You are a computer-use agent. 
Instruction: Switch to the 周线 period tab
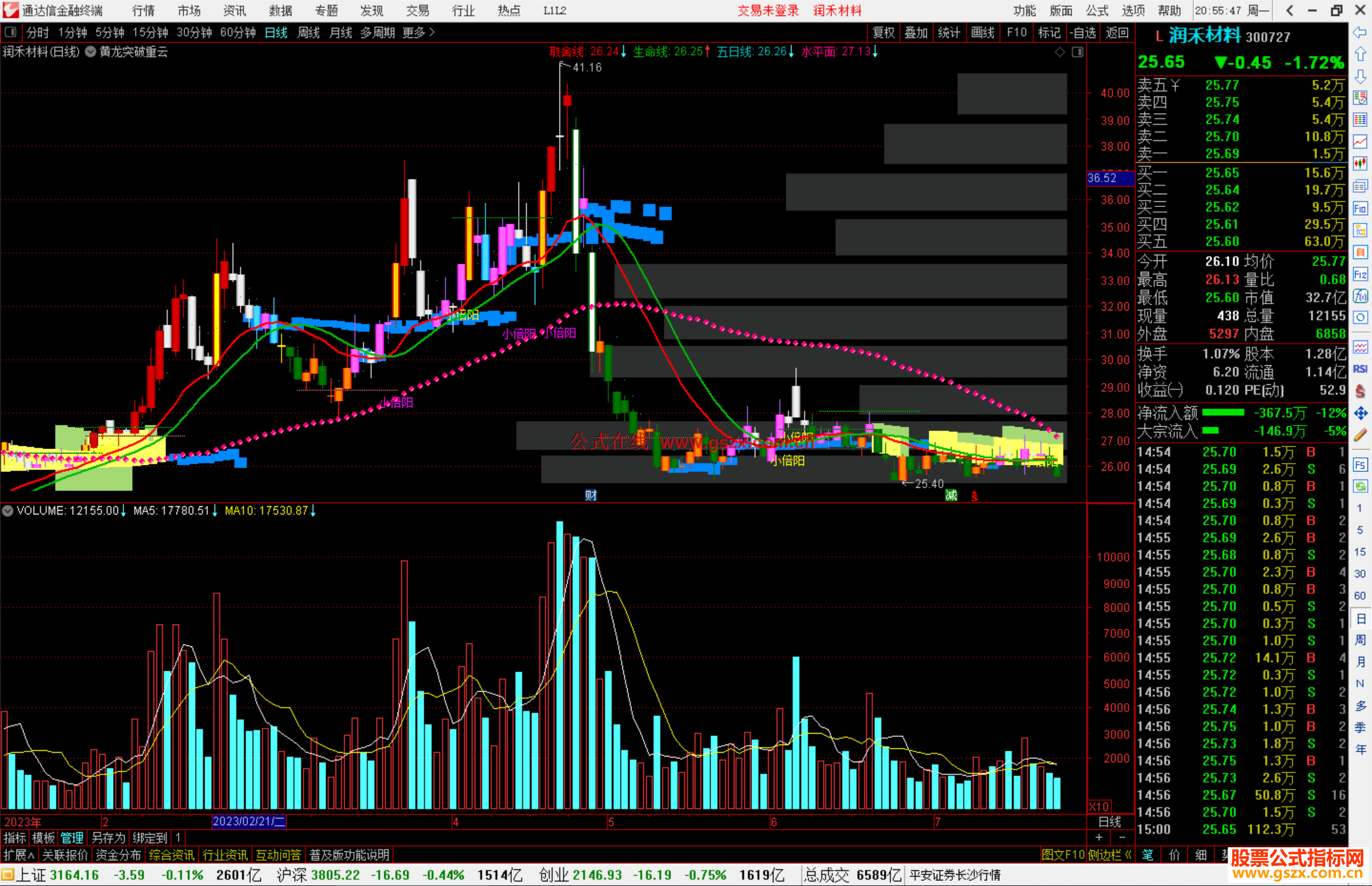pyautogui.click(x=309, y=32)
